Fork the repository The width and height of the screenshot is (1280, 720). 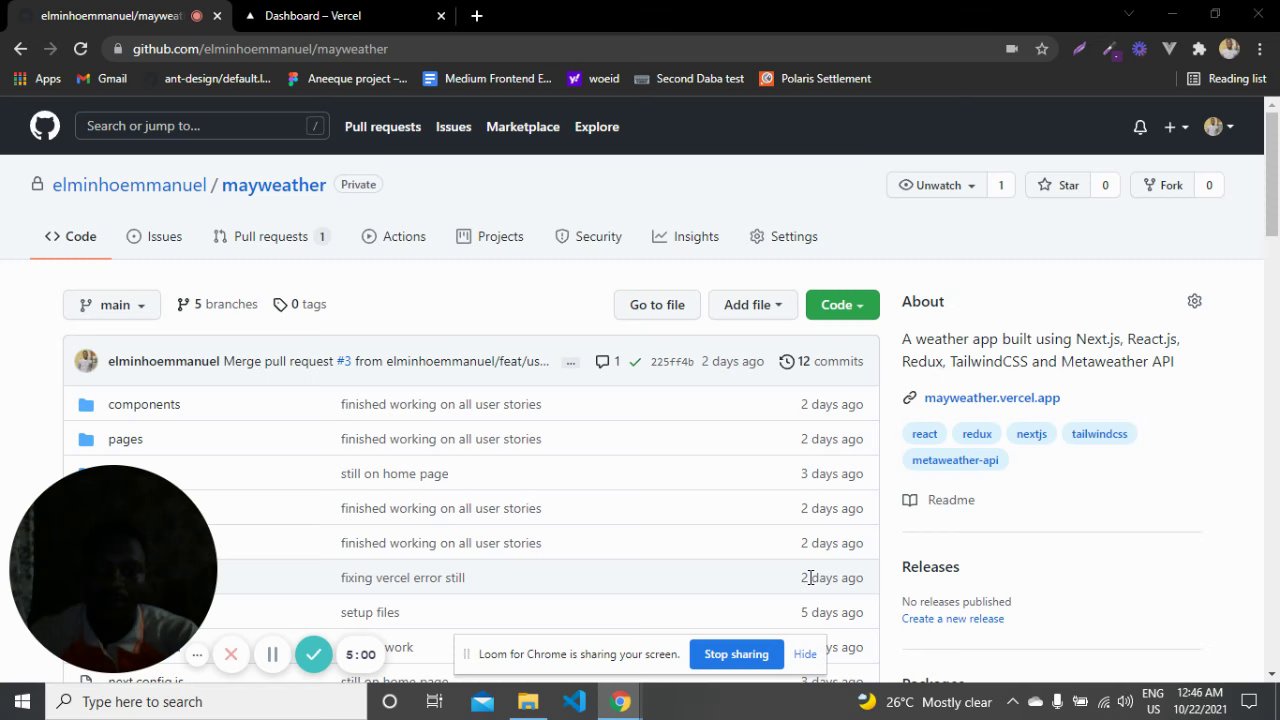point(1163,185)
